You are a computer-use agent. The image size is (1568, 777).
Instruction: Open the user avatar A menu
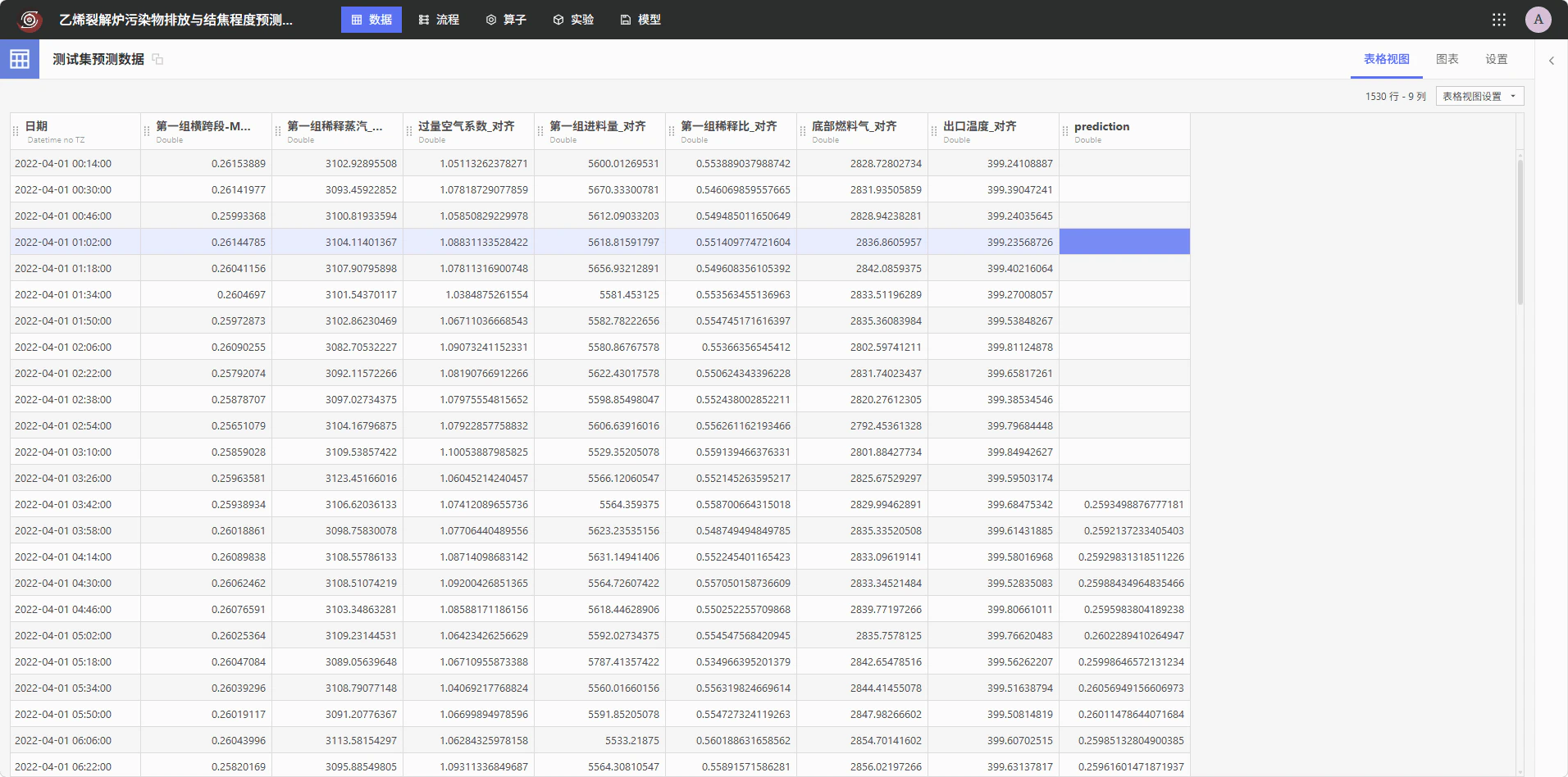(x=1538, y=20)
